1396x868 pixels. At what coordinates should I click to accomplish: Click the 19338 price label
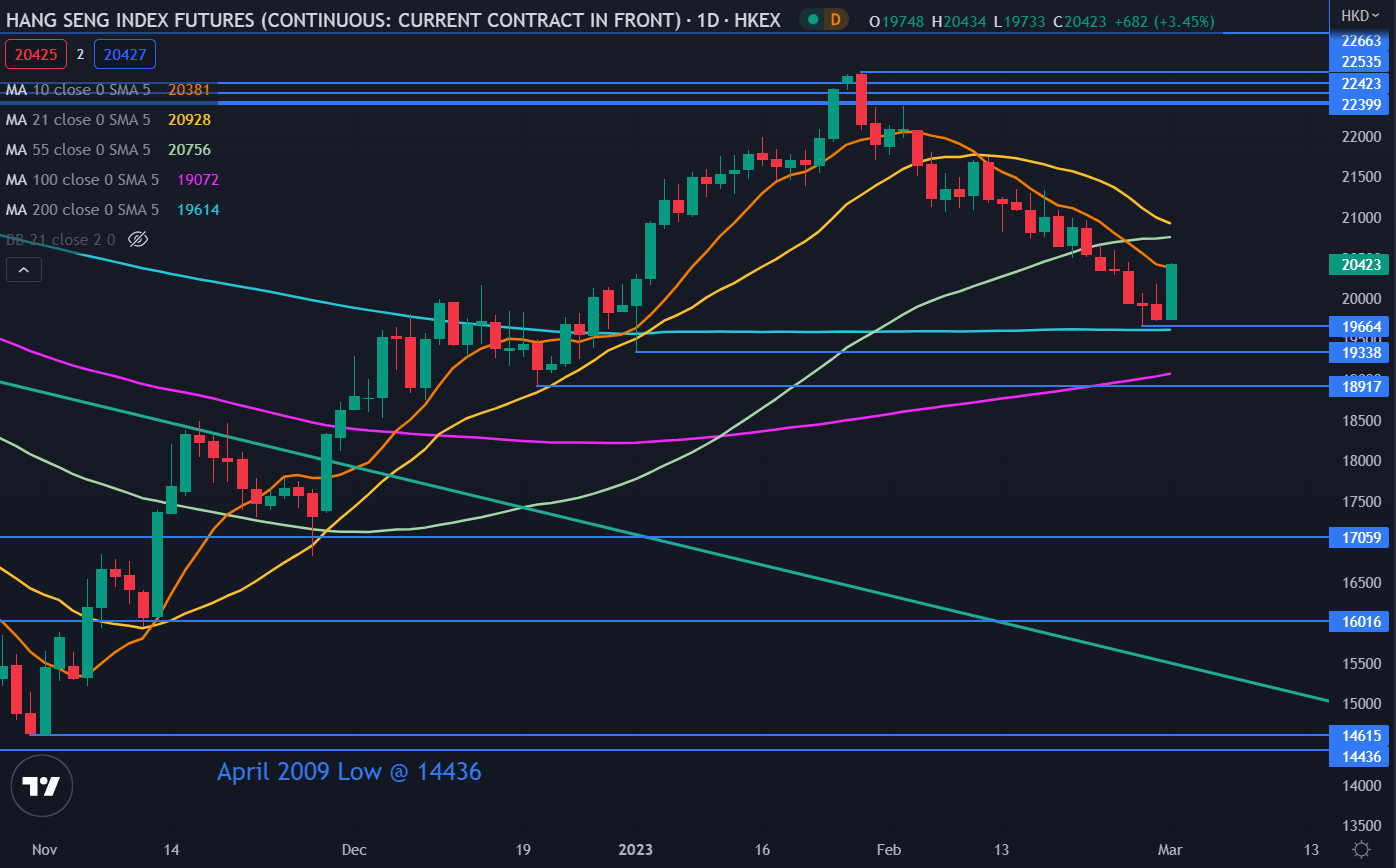tap(1361, 352)
